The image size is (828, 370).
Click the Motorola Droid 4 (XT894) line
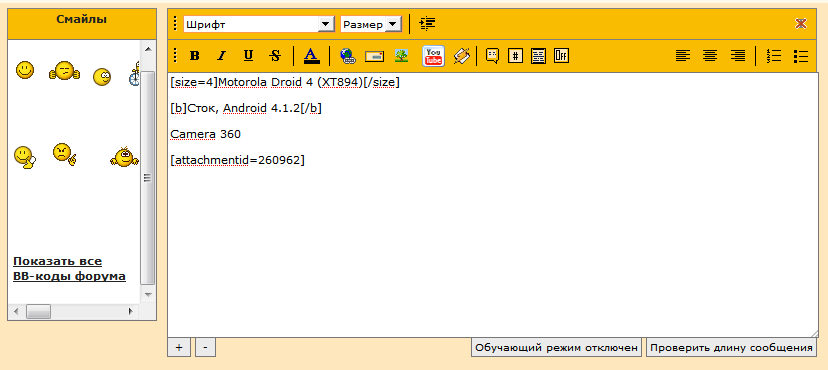[285, 83]
